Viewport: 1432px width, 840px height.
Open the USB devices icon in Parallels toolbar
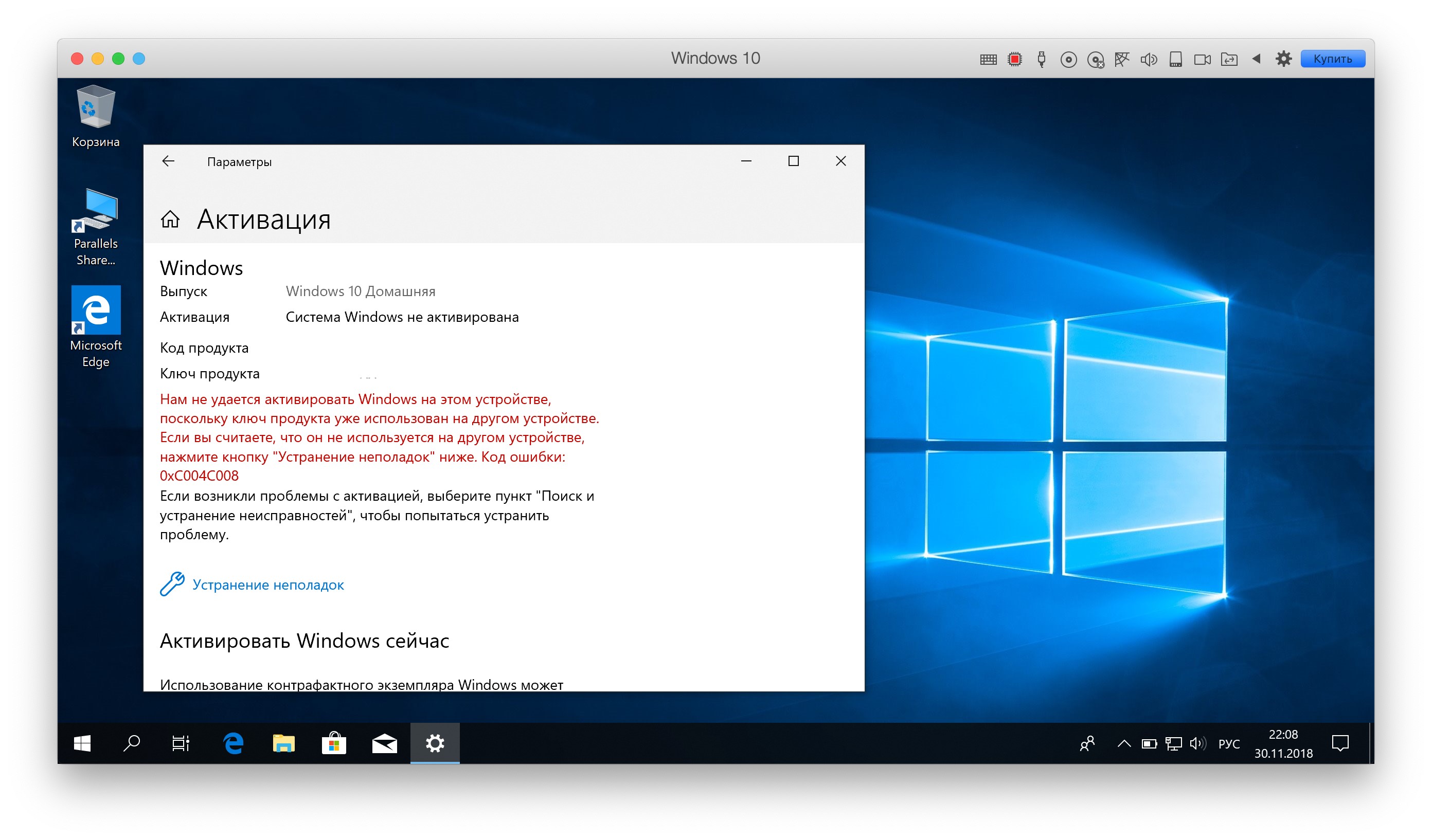[x=1041, y=59]
